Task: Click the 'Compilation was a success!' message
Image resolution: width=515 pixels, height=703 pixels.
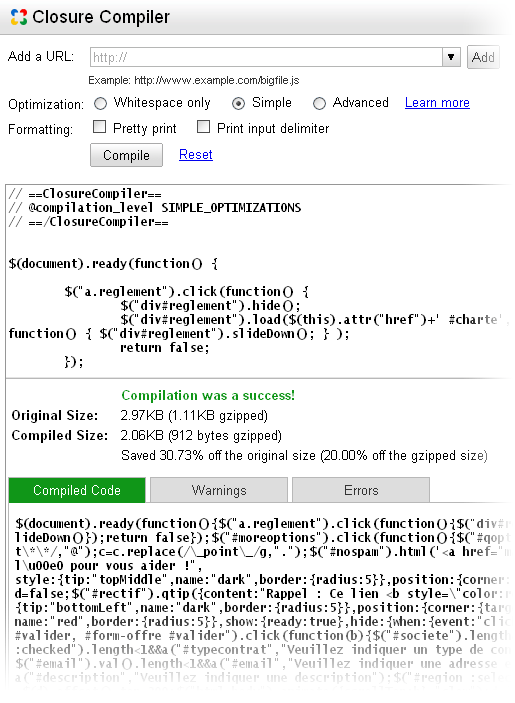Action: [208, 395]
